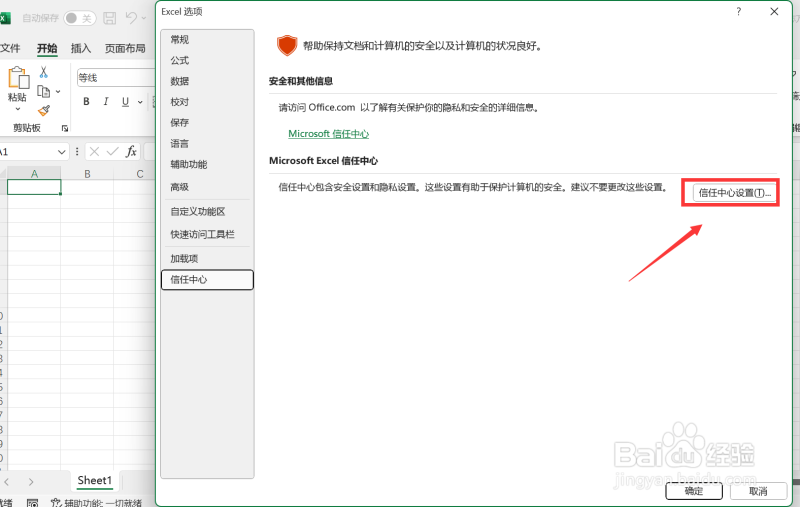Select the 信任中心 Trust Center category

pyautogui.click(x=207, y=280)
